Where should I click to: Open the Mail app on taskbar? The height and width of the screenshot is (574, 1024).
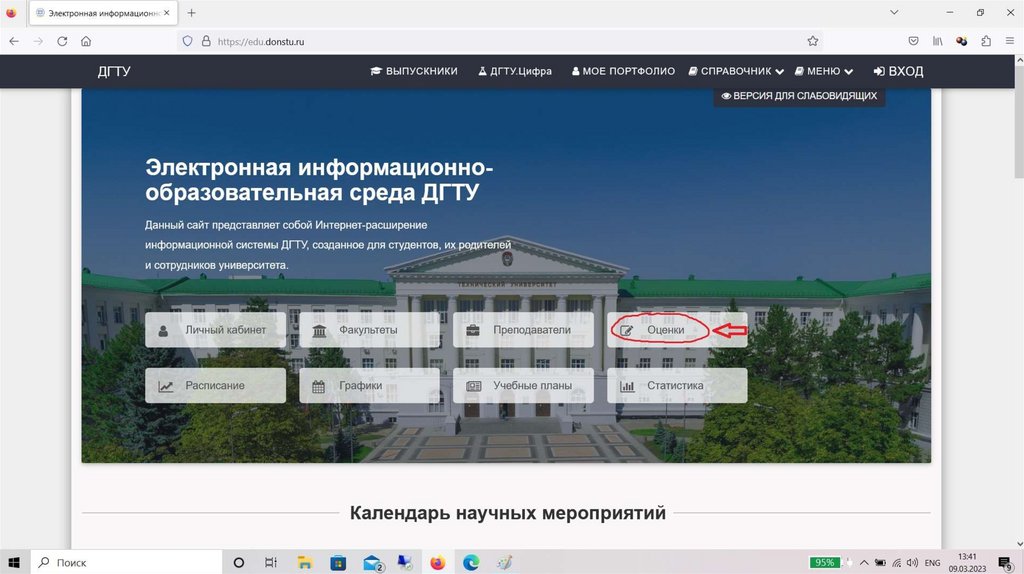pos(372,562)
